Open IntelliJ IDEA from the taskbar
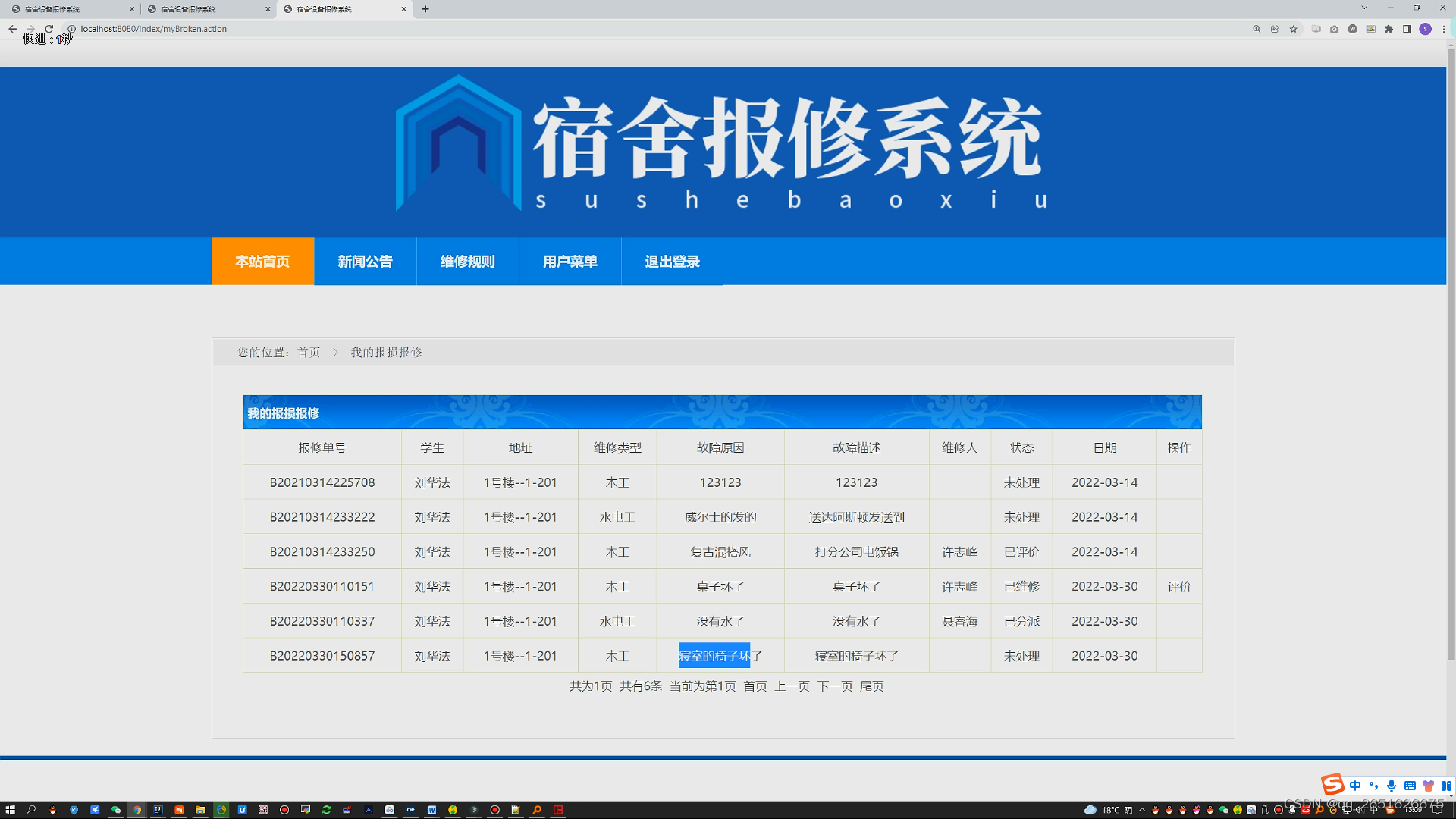The width and height of the screenshot is (1456, 819). 158,810
